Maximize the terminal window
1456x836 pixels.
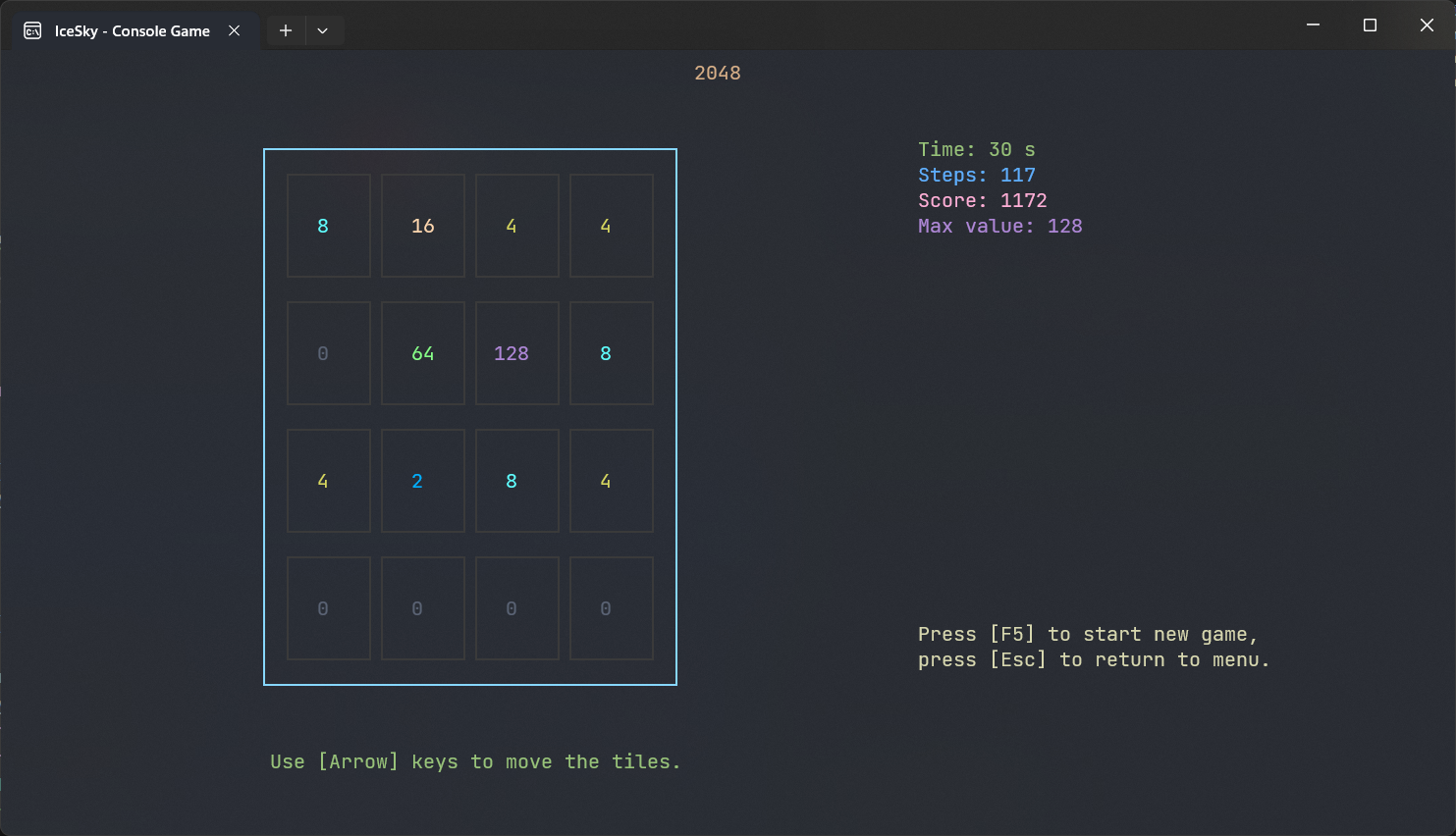1370,25
